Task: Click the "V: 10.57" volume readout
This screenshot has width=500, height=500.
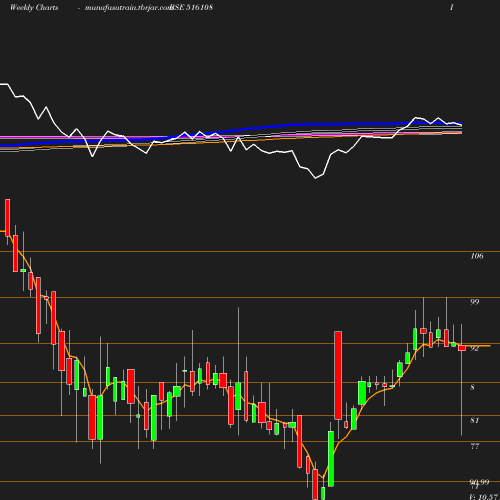Action: point(483,497)
